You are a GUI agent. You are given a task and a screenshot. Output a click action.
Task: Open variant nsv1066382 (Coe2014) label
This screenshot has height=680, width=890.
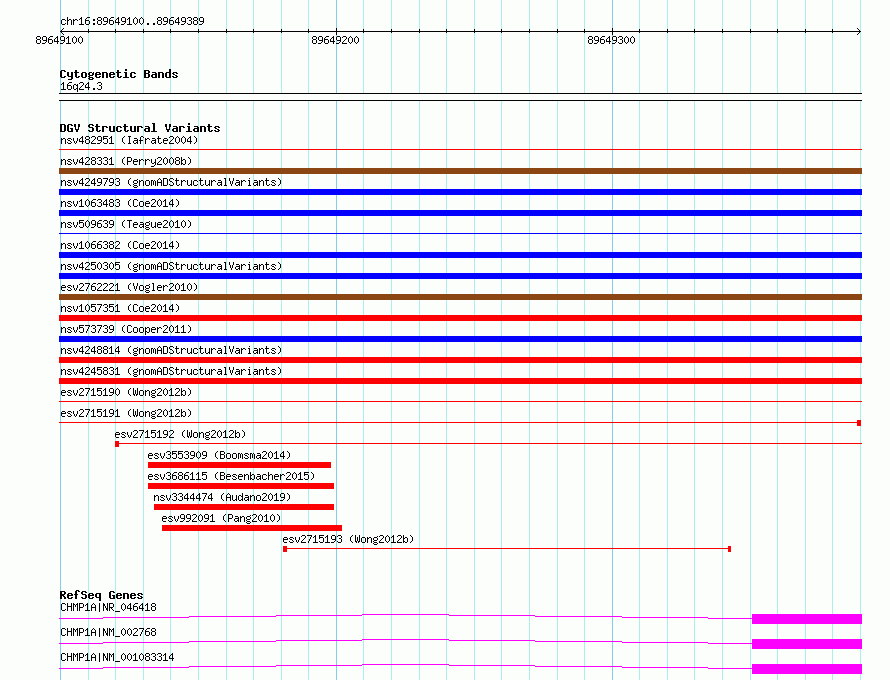tap(120, 245)
